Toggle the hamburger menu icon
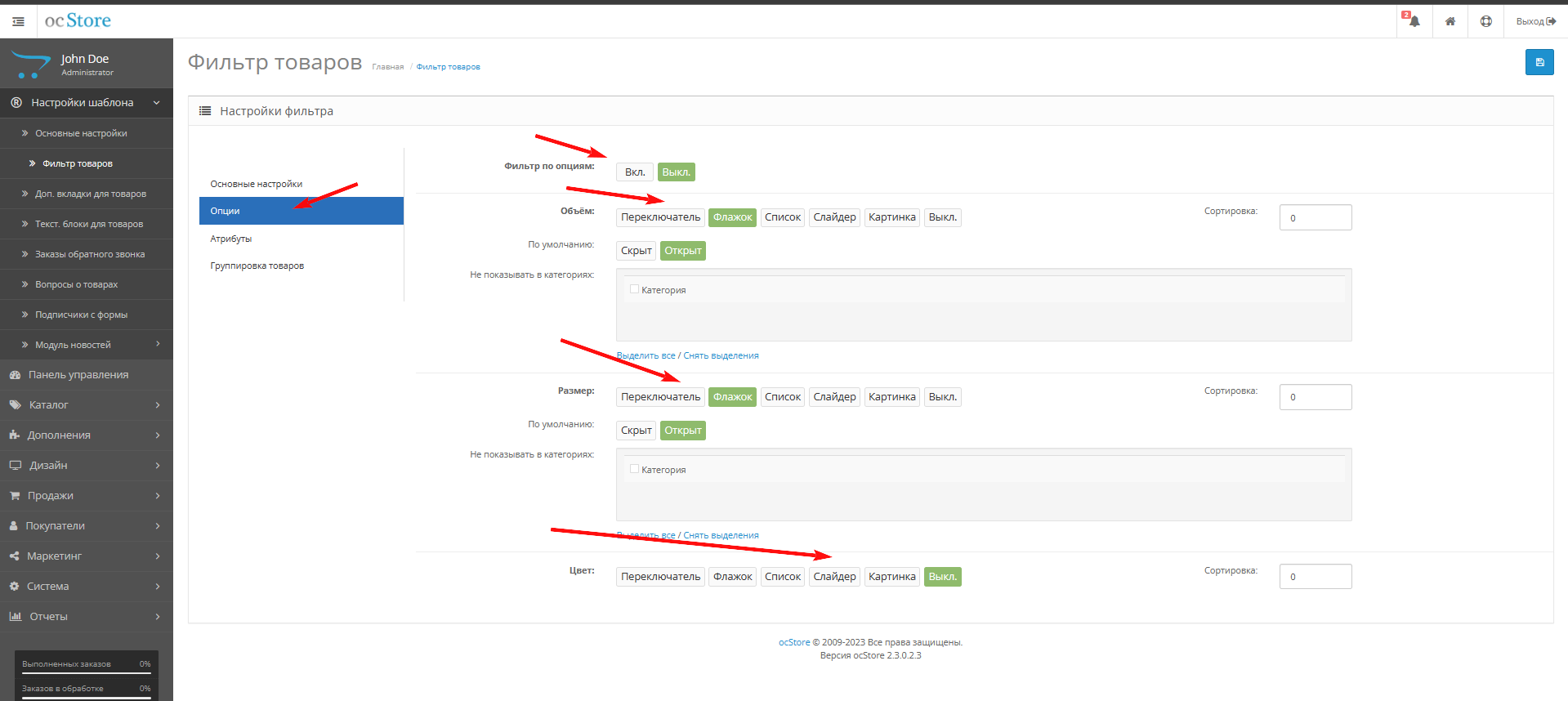1568x701 pixels. 18,21
